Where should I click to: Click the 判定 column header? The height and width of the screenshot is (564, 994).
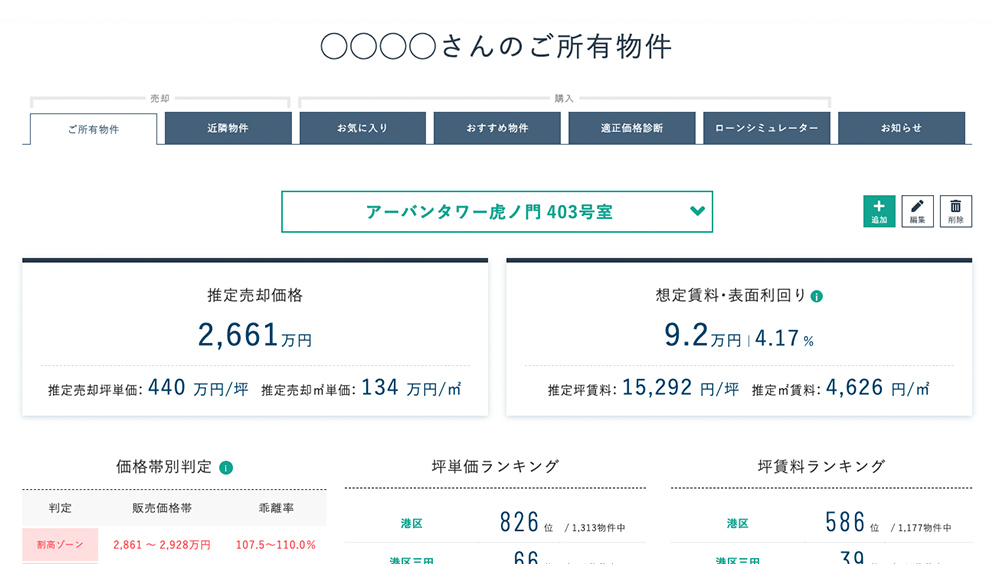click(x=60, y=508)
